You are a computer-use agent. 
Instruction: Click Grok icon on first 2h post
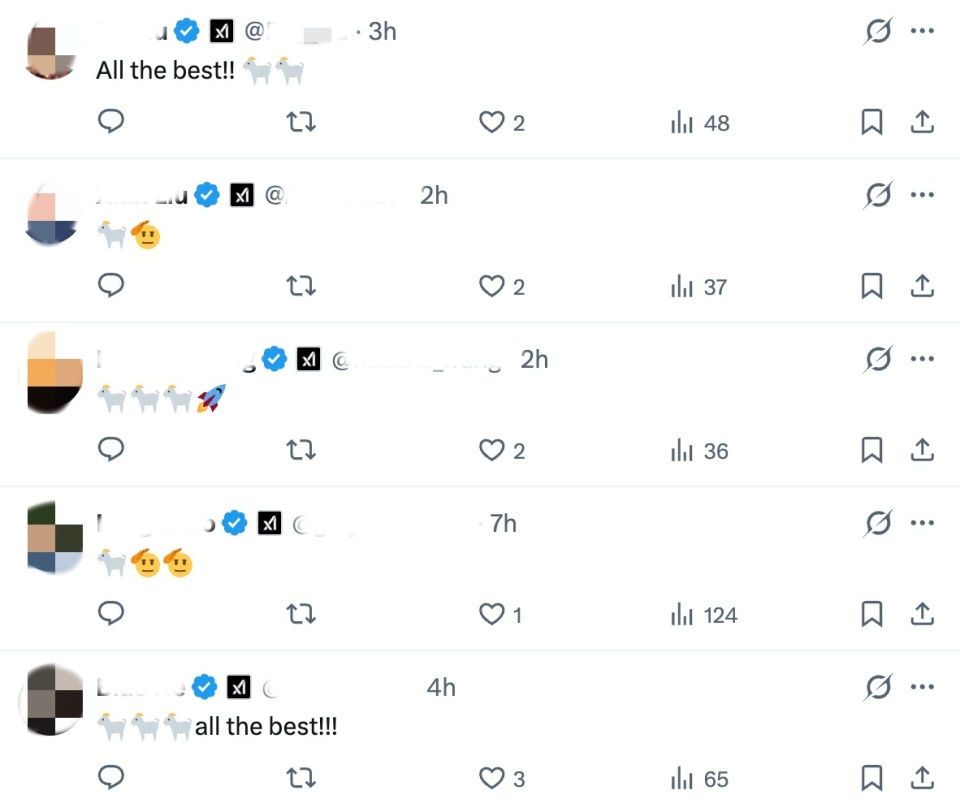(x=878, y=195)
